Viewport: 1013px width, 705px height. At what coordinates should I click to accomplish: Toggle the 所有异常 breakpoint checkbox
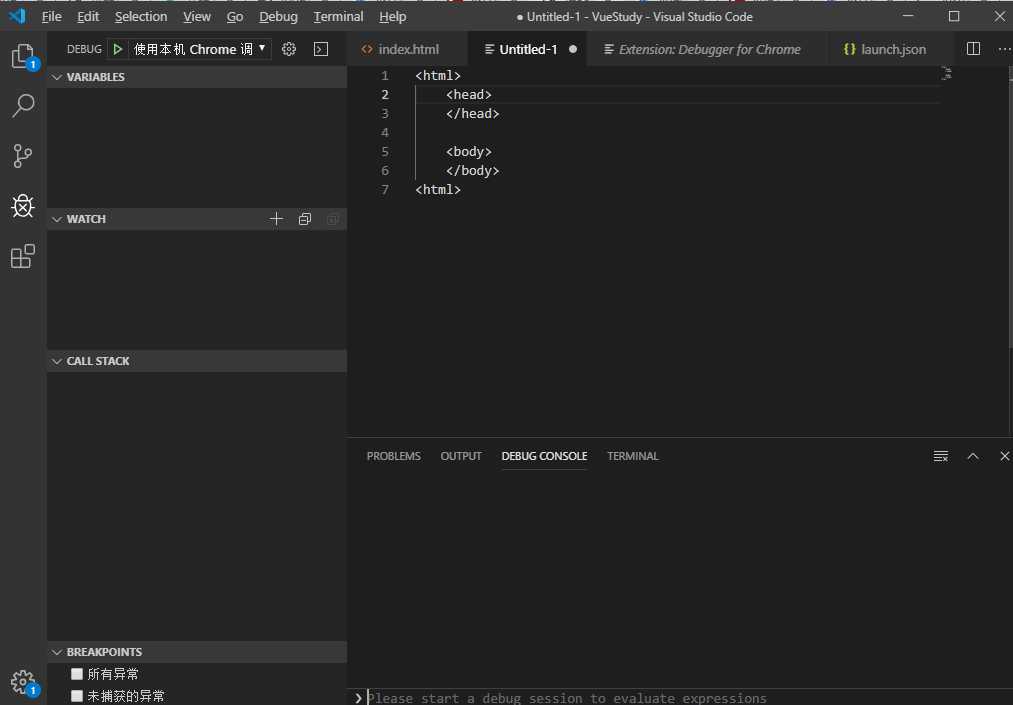pos(77,674)
